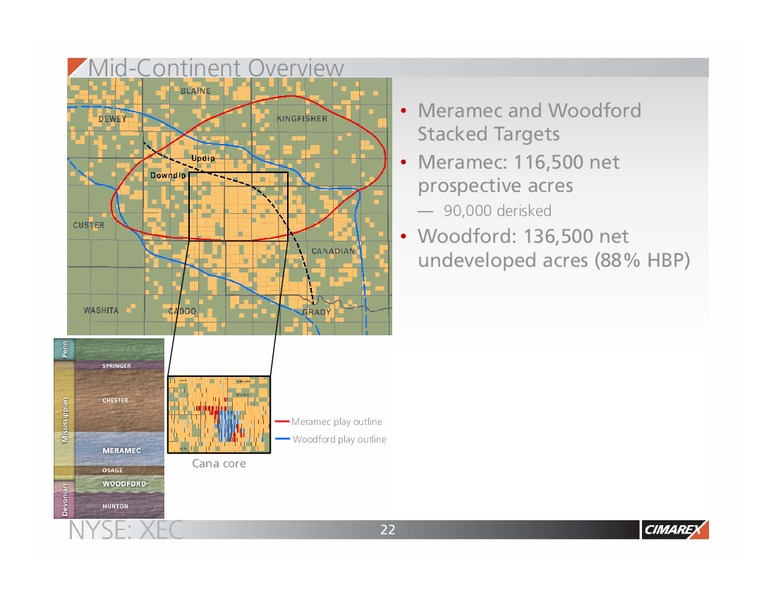This screenshot has width=776, height=600.
Task: Select the CANADIAN county label
Action: pos(333,251)
